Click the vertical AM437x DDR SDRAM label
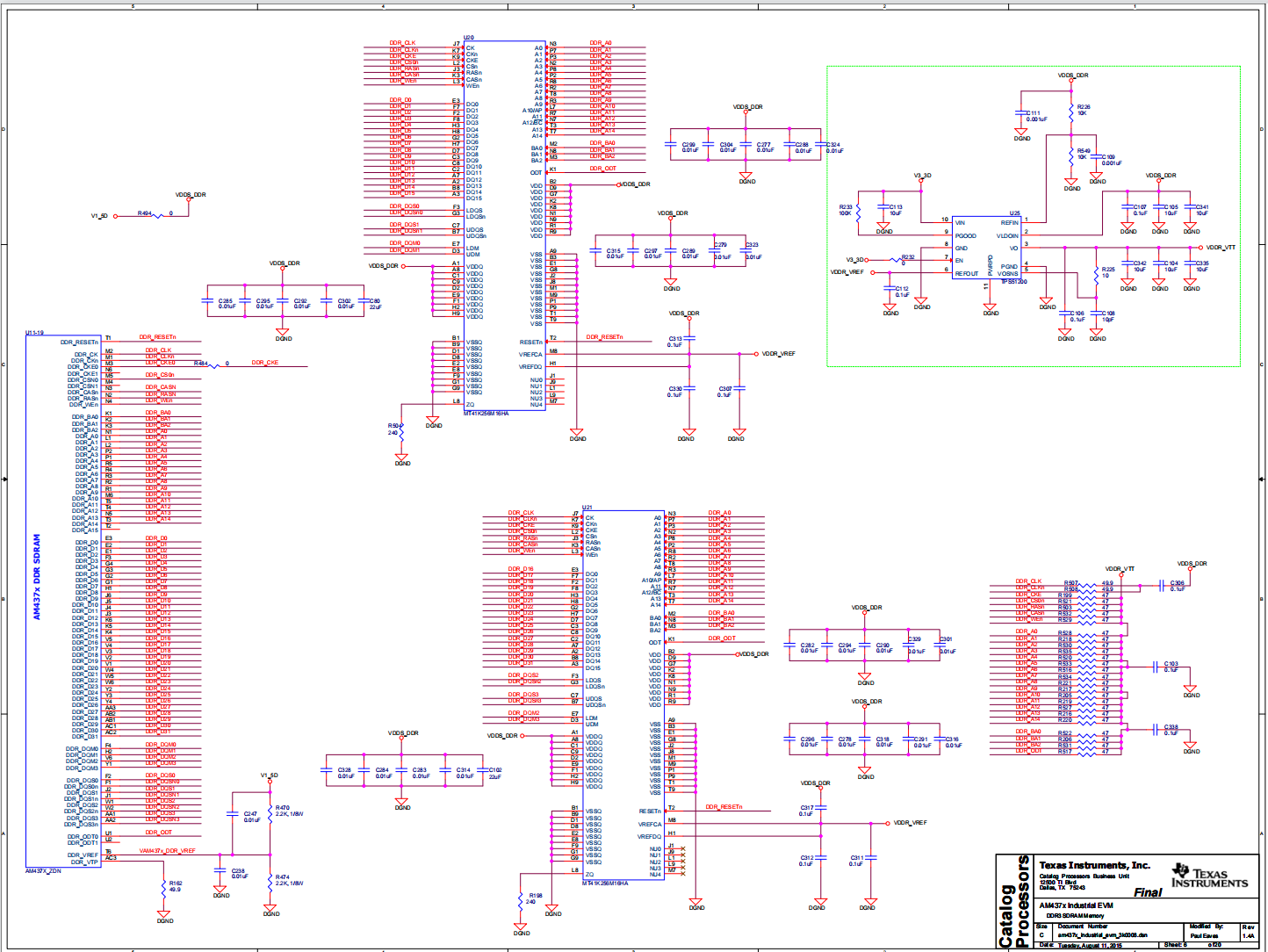The width and height of the screenshot is (1268, 952). point(37,577)
